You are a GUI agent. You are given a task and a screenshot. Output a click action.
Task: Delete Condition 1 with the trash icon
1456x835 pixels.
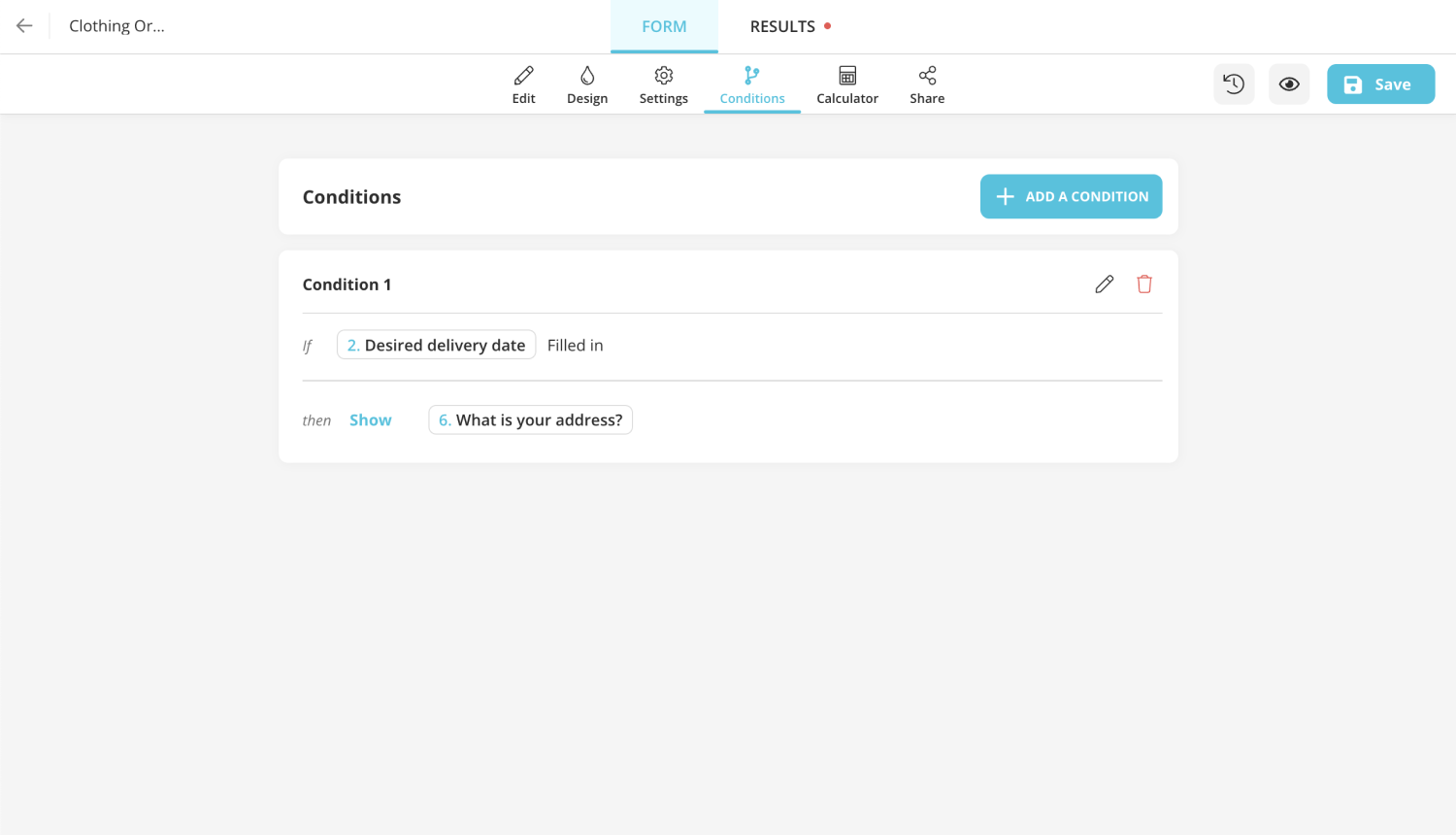[x=1144, y=284]
